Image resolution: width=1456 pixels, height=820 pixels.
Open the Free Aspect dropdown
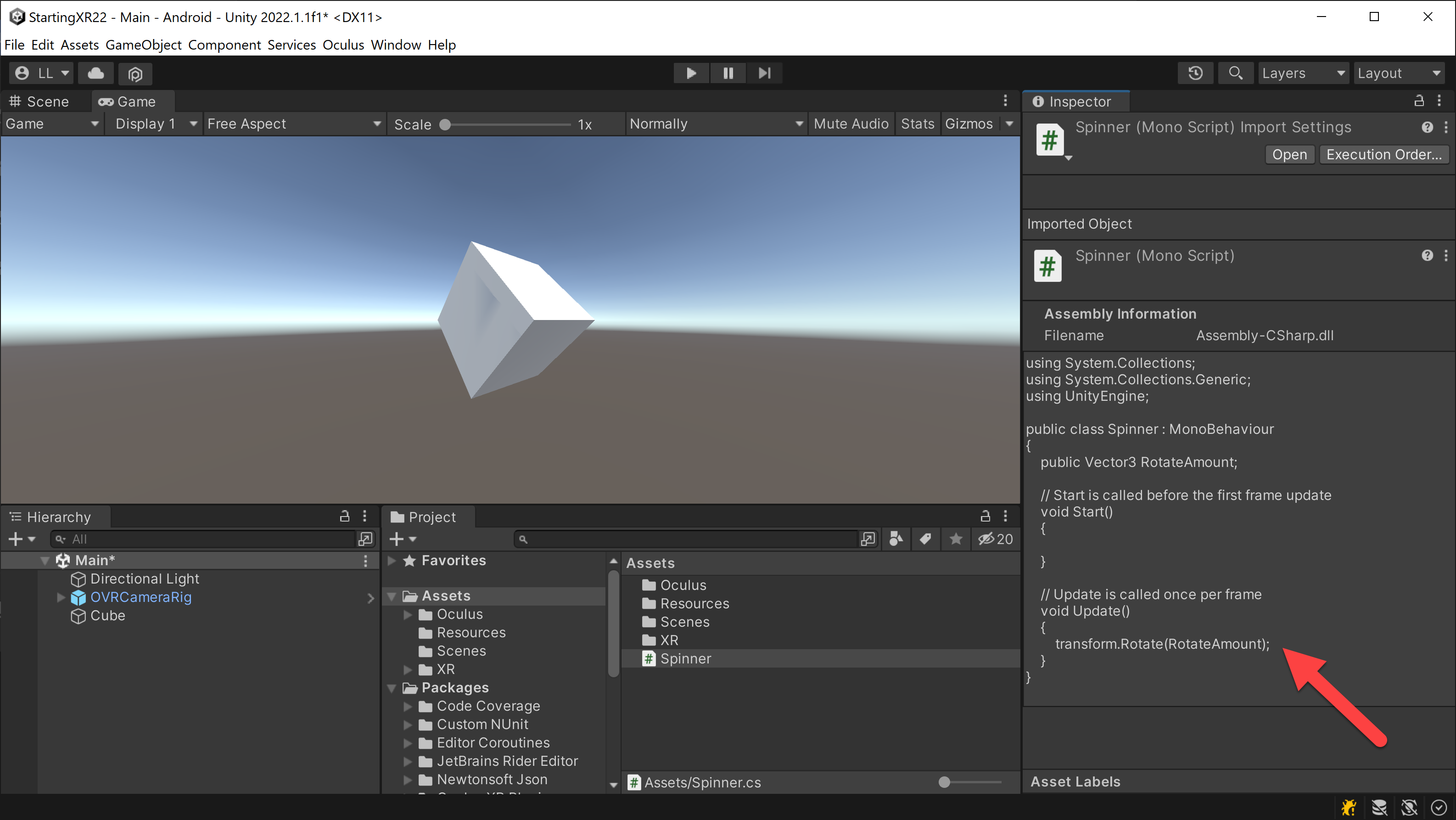[294, 124]
